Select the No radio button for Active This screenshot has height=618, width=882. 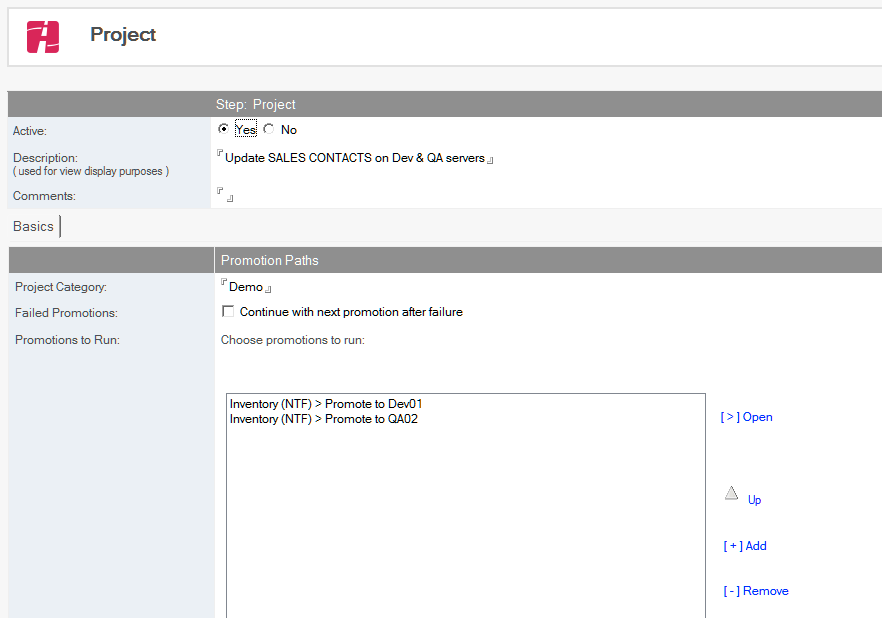click(x=269, y=129)
